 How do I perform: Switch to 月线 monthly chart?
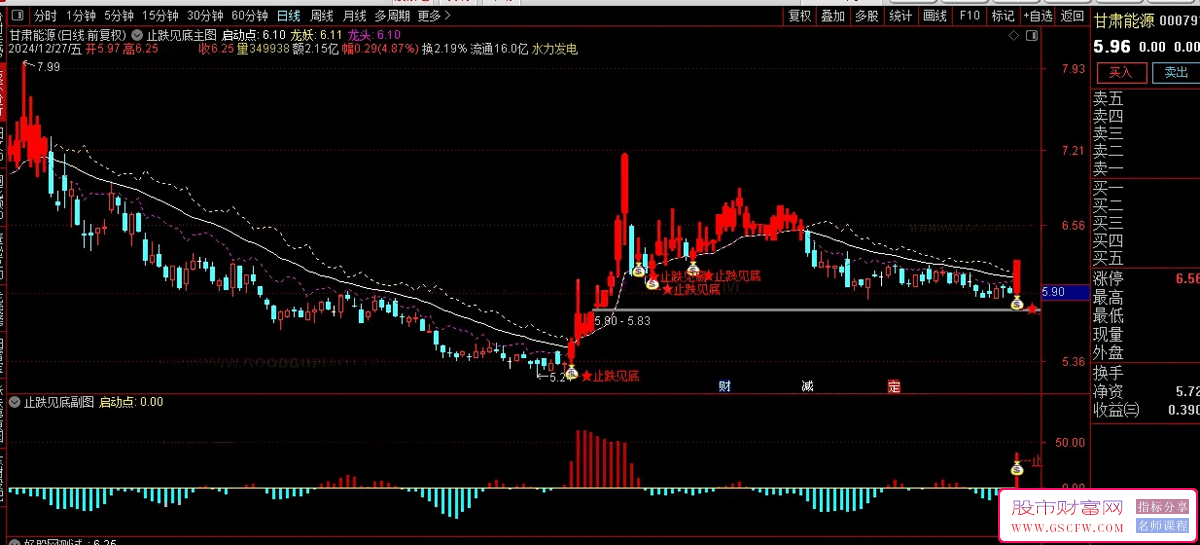tap(354, 16)
